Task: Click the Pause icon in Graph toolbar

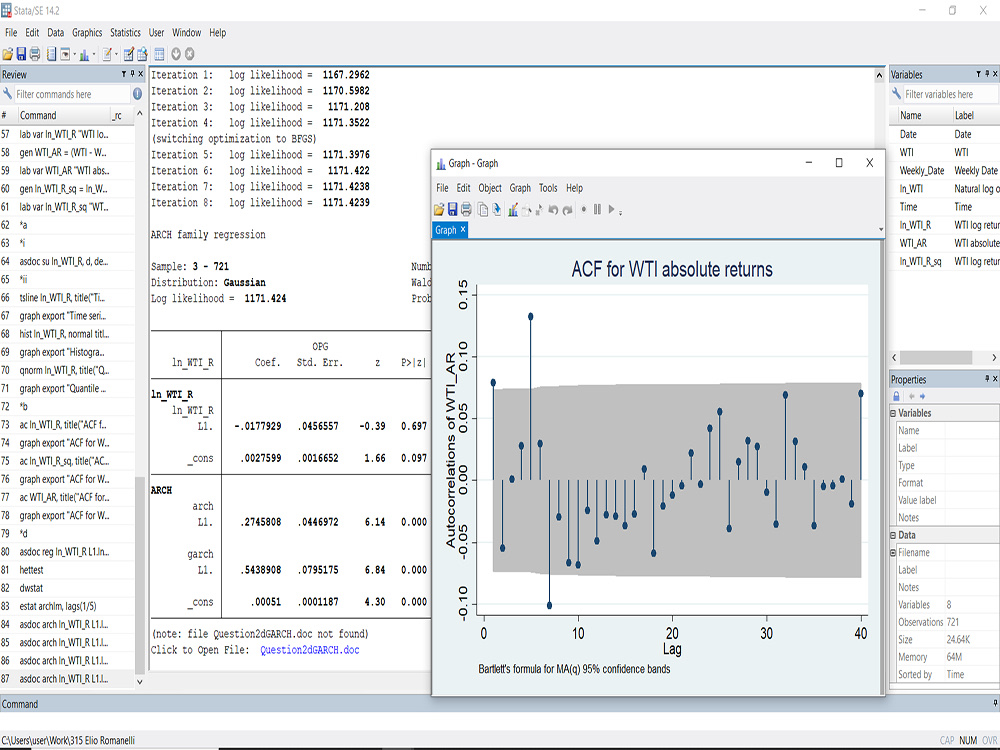Action: point(598,209)
